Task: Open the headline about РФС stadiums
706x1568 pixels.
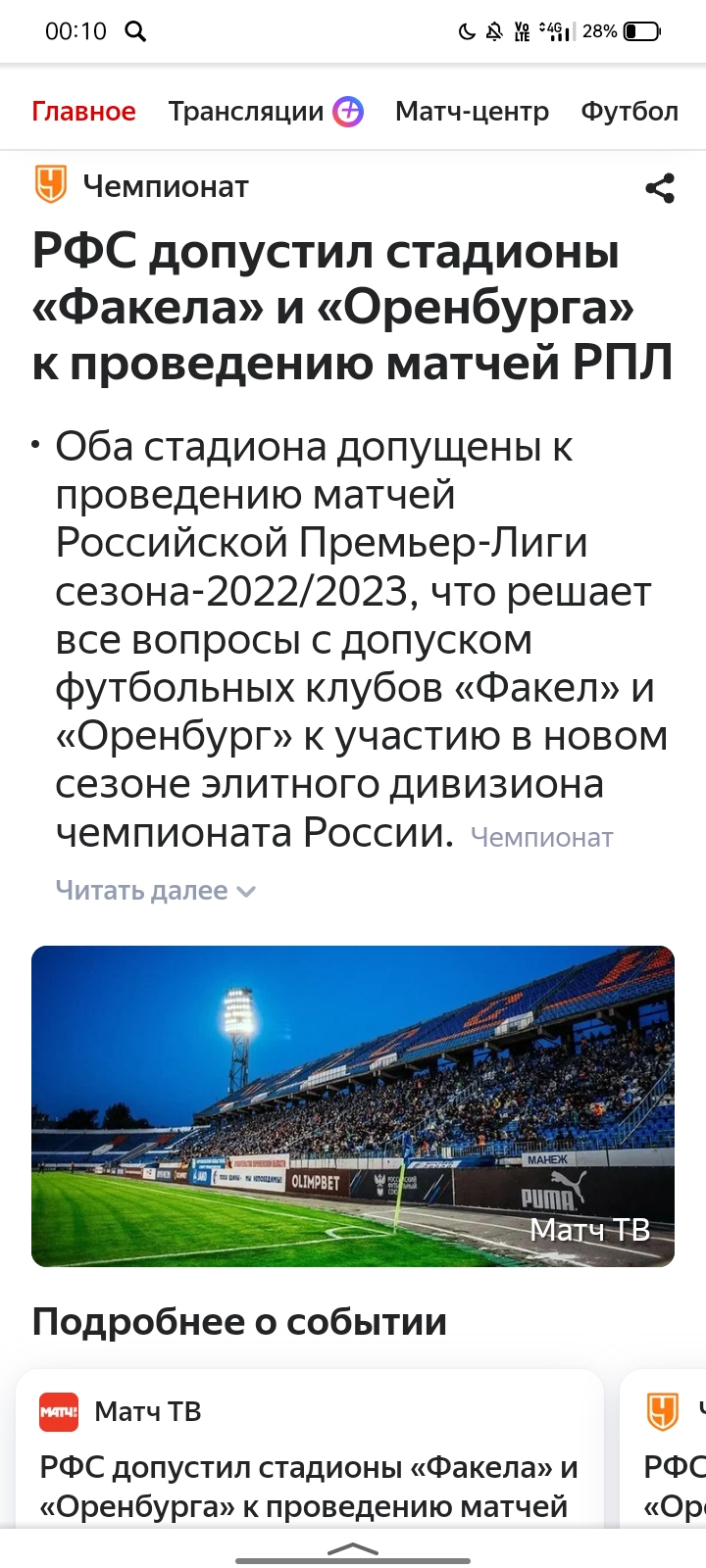Action: click(352, 308)
